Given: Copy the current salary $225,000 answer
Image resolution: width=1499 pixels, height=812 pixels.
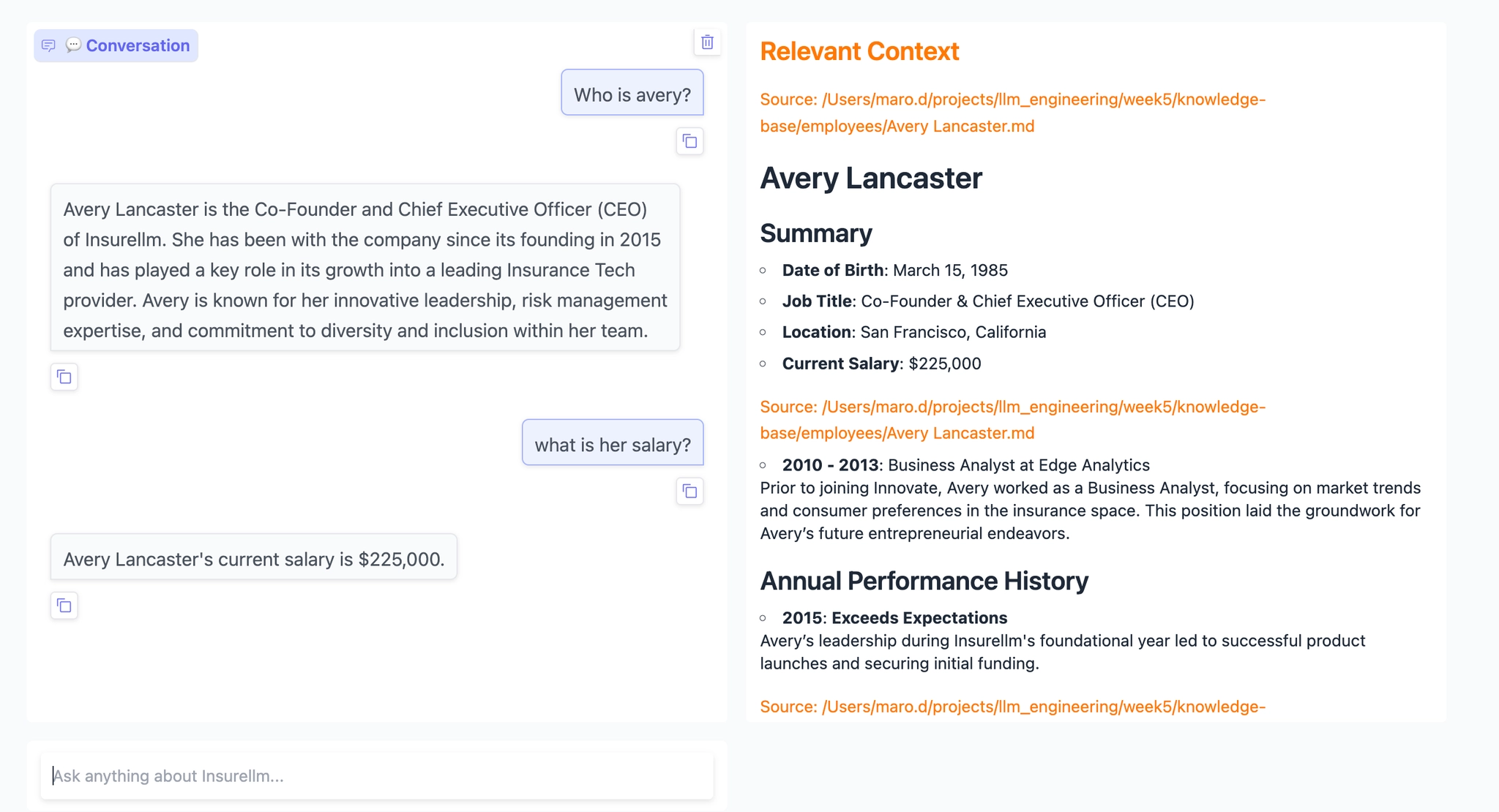Looking at the screenshot, I should [x=64, y=606].
